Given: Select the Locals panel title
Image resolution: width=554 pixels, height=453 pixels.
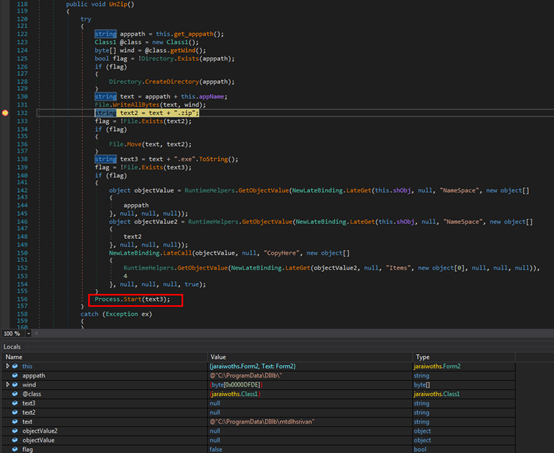Looking at the screenshot, I should (x=12, y=347).
